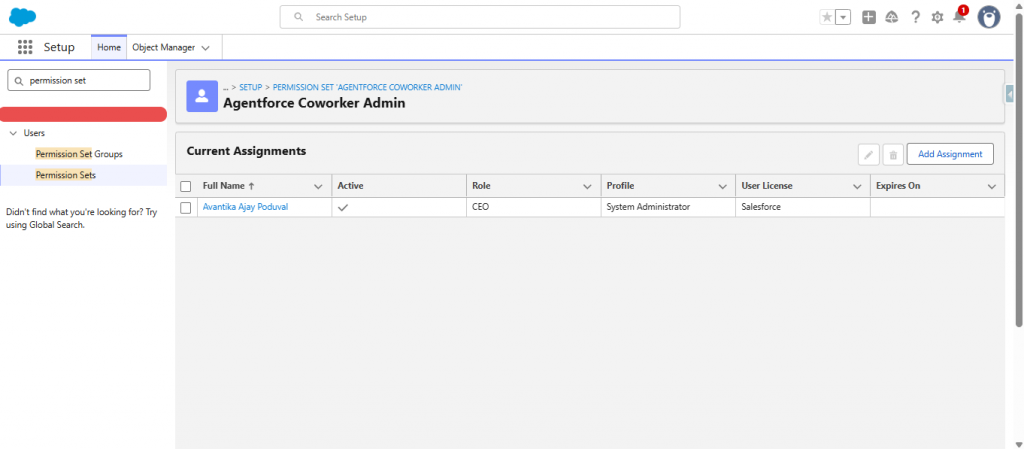Open the Help question mark icon

pos(916,18)
